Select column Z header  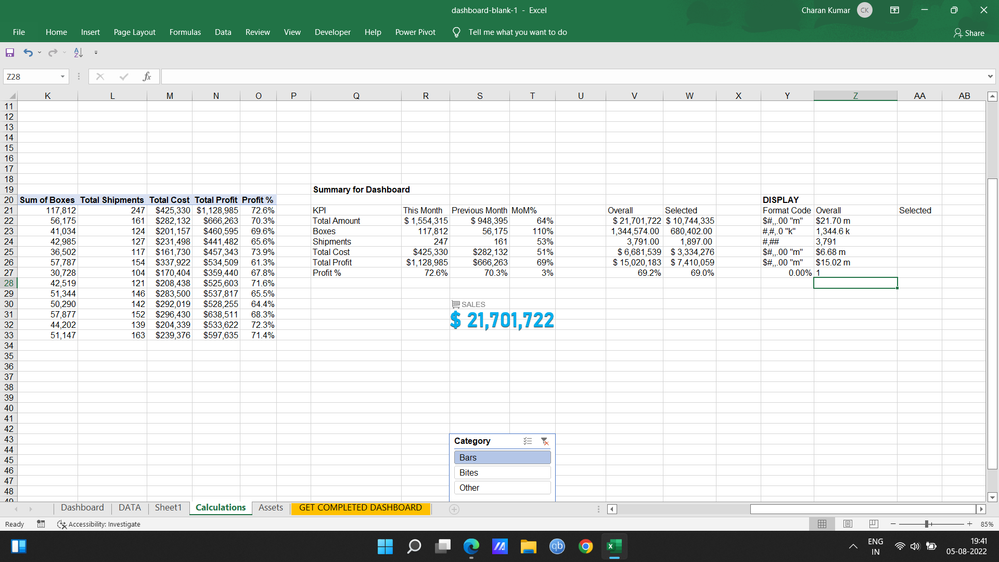(855, 96)
